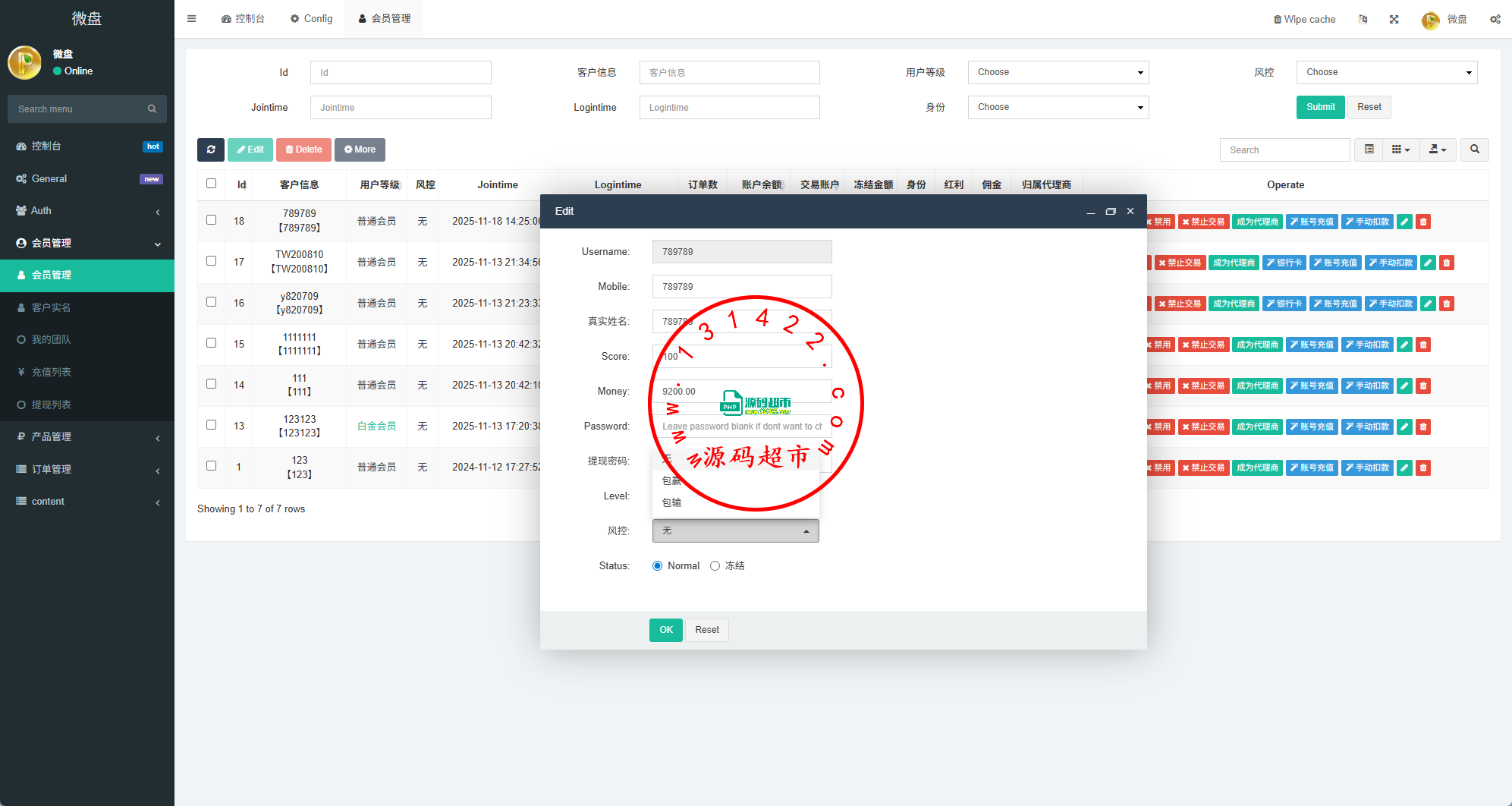Toggle the select-all header checkbox
The height and width of the screenshot is (806, 1512).
pyautogui.click(x=211, y=184)
